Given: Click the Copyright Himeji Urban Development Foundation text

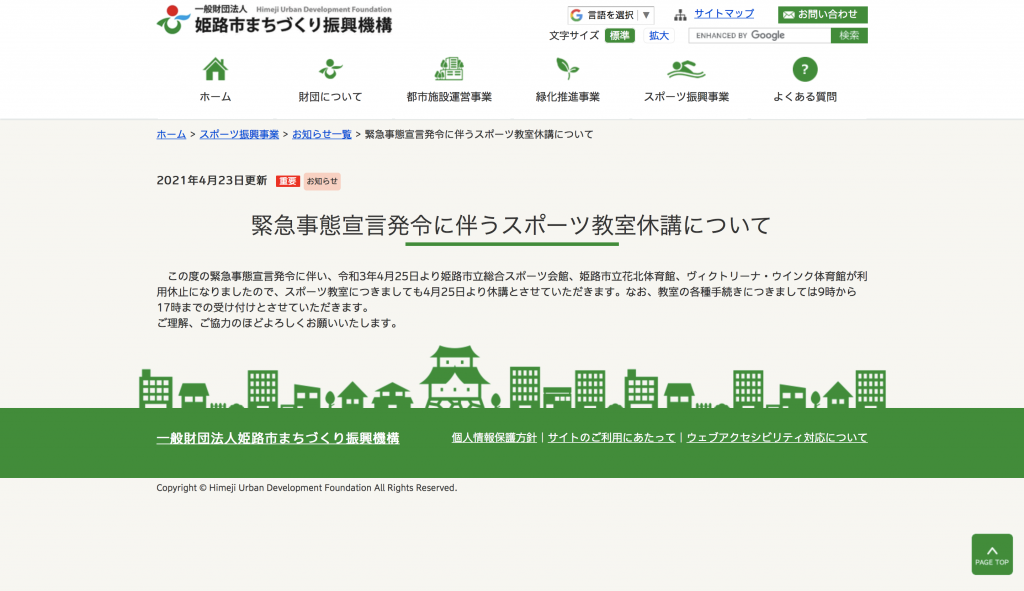Looking at the screenshot, I should tap(306, 488).
